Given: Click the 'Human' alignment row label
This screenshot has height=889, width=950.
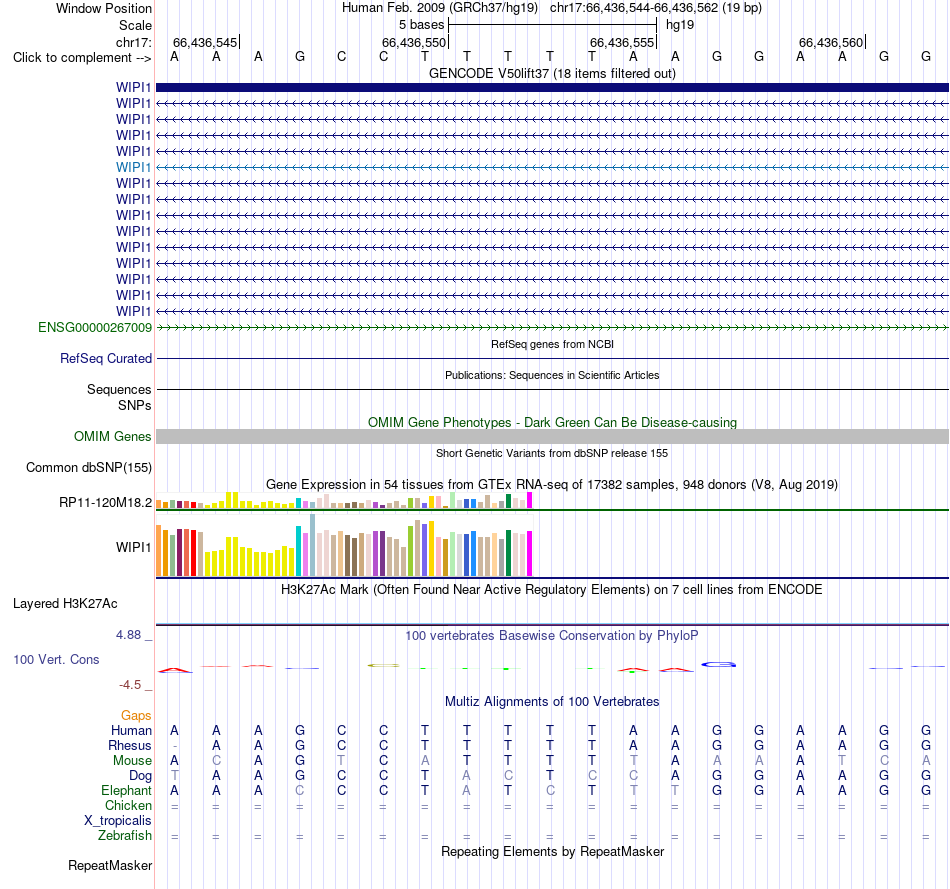Looking at the screenshot, I should pyautogui.click(x=131, y=730).
